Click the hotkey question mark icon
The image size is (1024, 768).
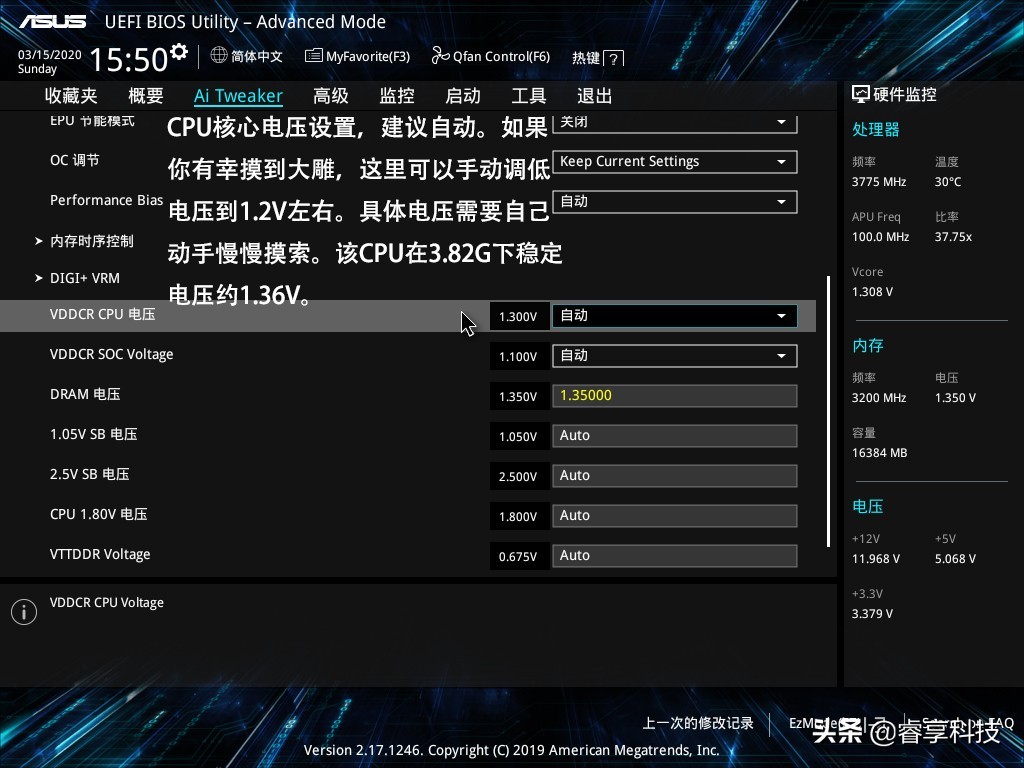614,59
